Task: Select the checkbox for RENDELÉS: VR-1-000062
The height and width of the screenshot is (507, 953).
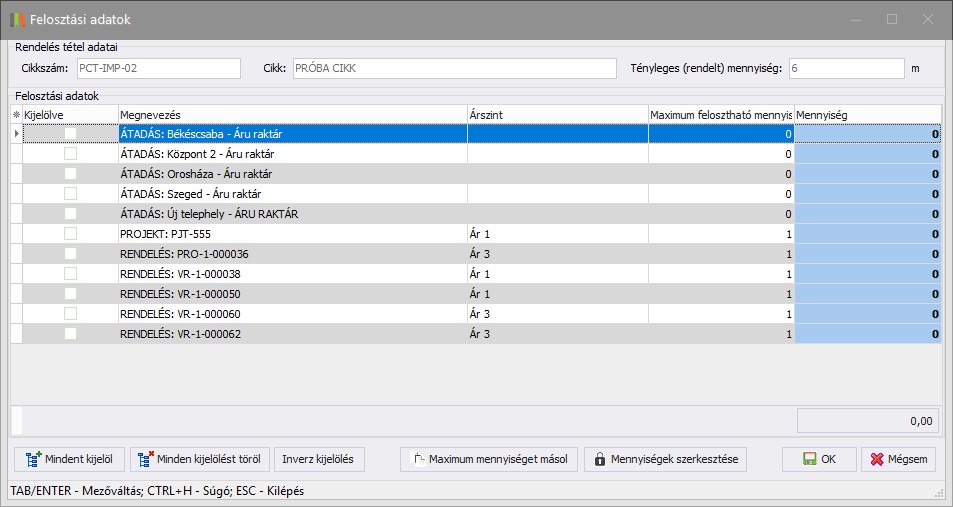Action: [70, 334]
